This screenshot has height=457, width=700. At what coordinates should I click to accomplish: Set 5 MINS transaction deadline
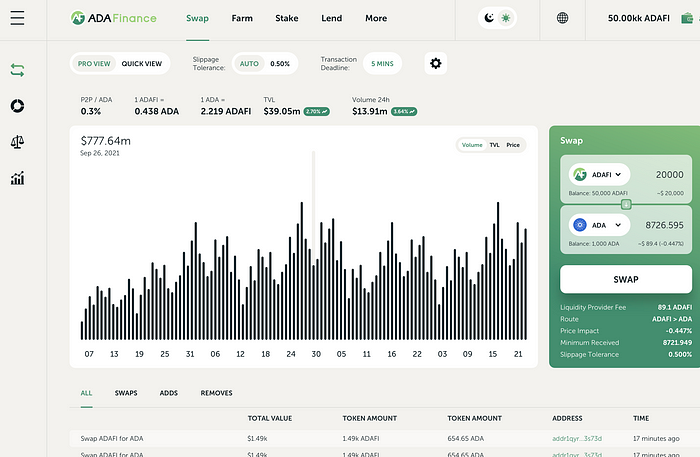pyautogui.click(x=382, y=64)
